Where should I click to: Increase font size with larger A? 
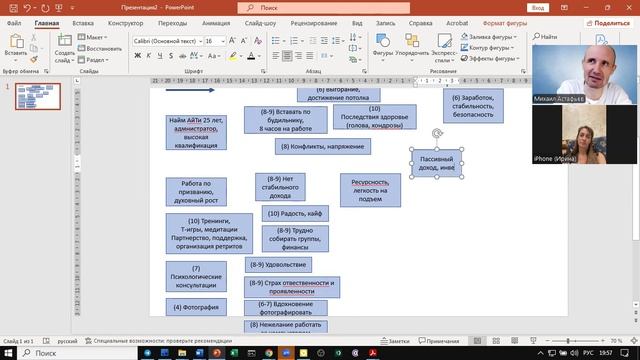pyautogui.click(x=232, y=41)
